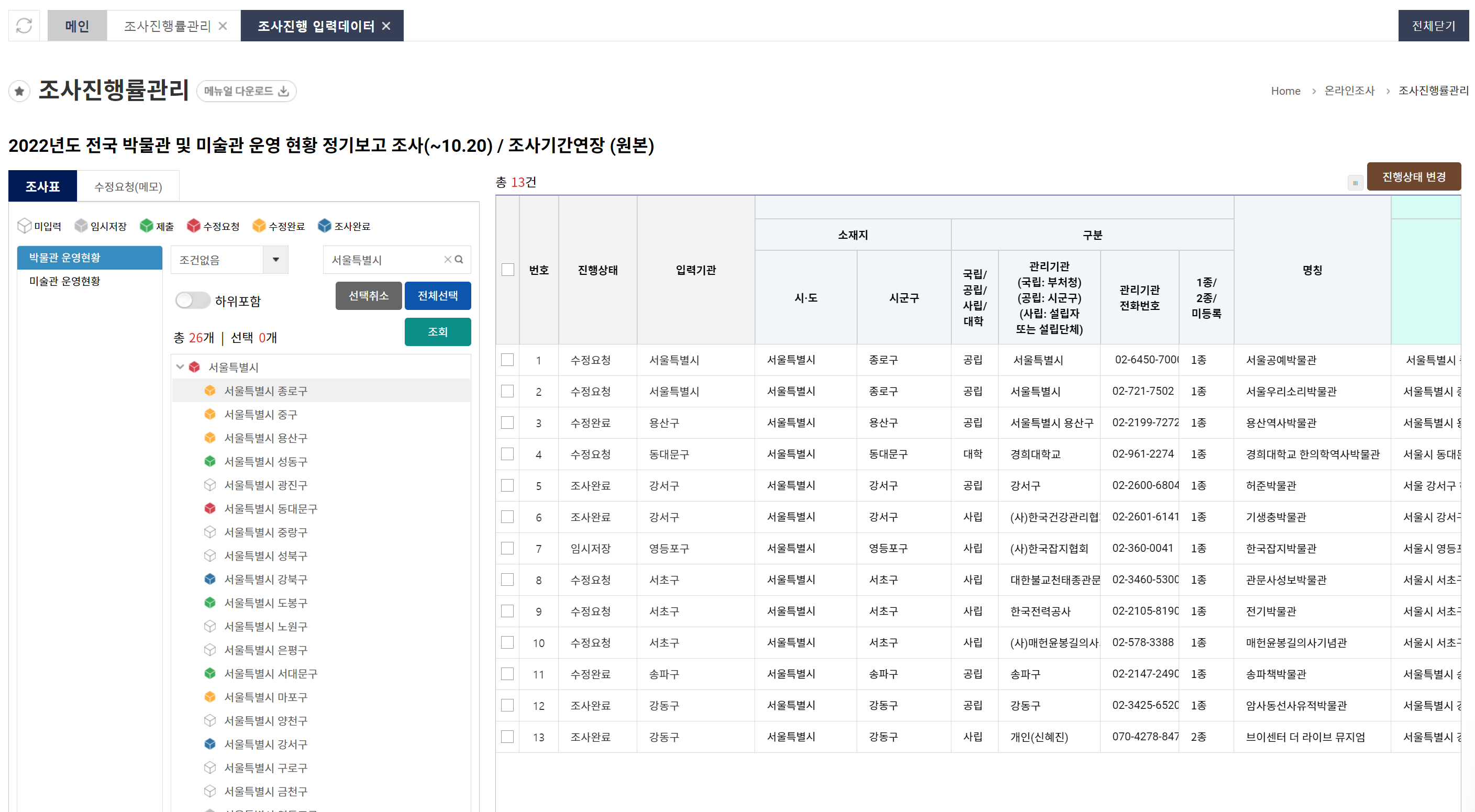Click the small grid icon left of 진행상태 변경
This screenshot has width=1475, height=812.
[x=1355, y=183]
